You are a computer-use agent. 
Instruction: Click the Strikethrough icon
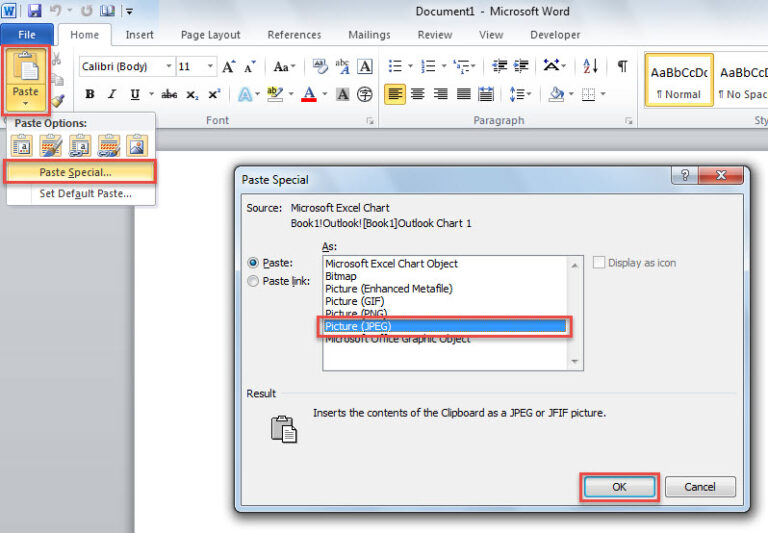pyautogui.click(x=169, y=95)
